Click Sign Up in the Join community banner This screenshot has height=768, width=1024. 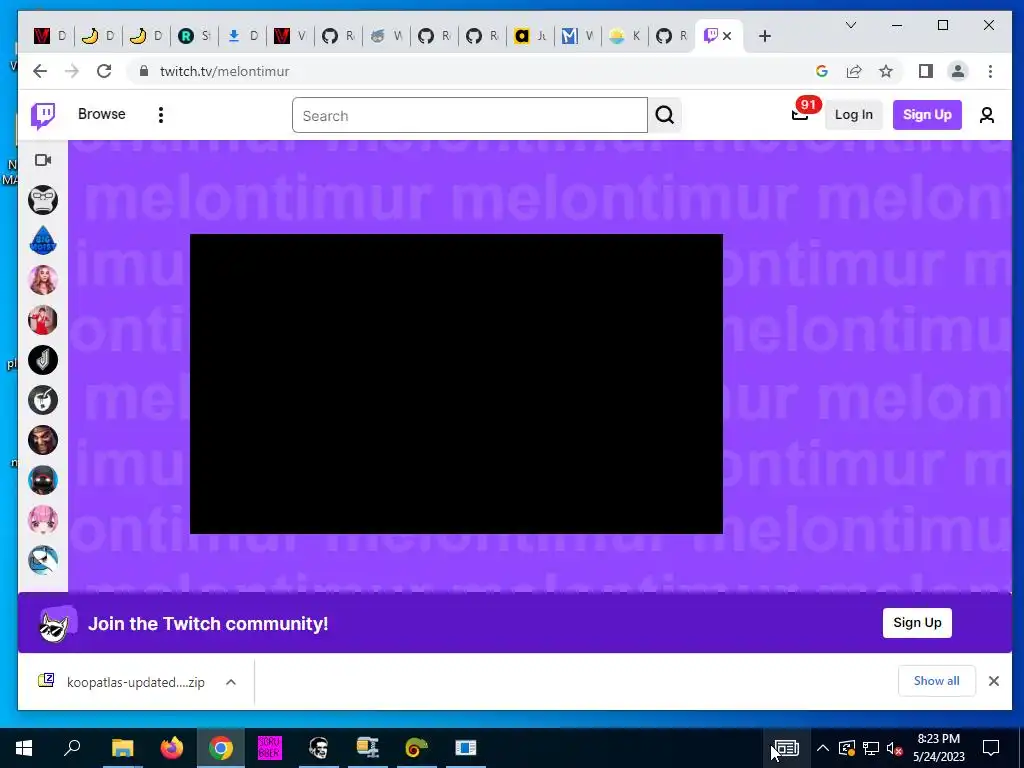click(917, 622)
